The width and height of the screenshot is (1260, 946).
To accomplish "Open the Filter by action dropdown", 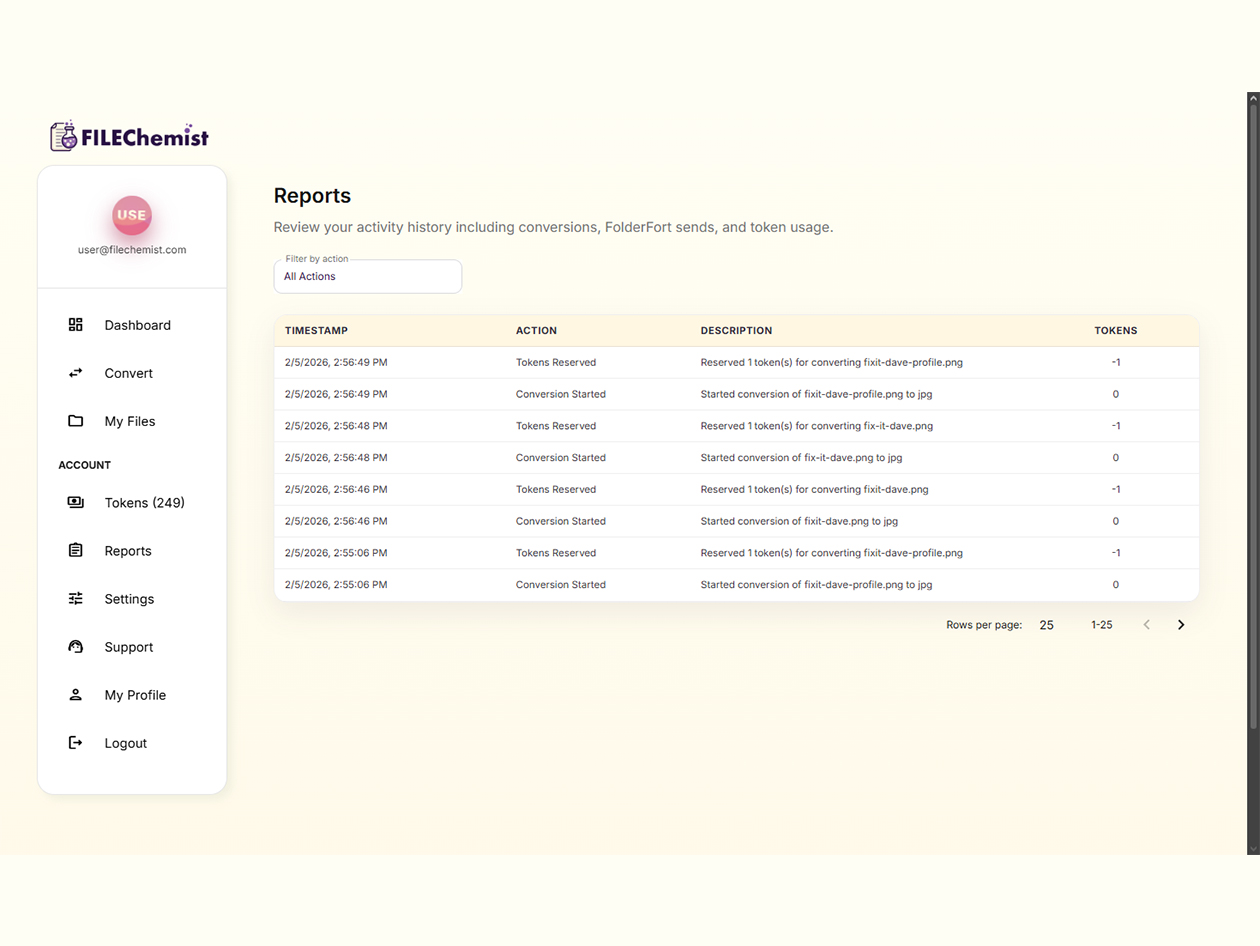I will (367, 276).
